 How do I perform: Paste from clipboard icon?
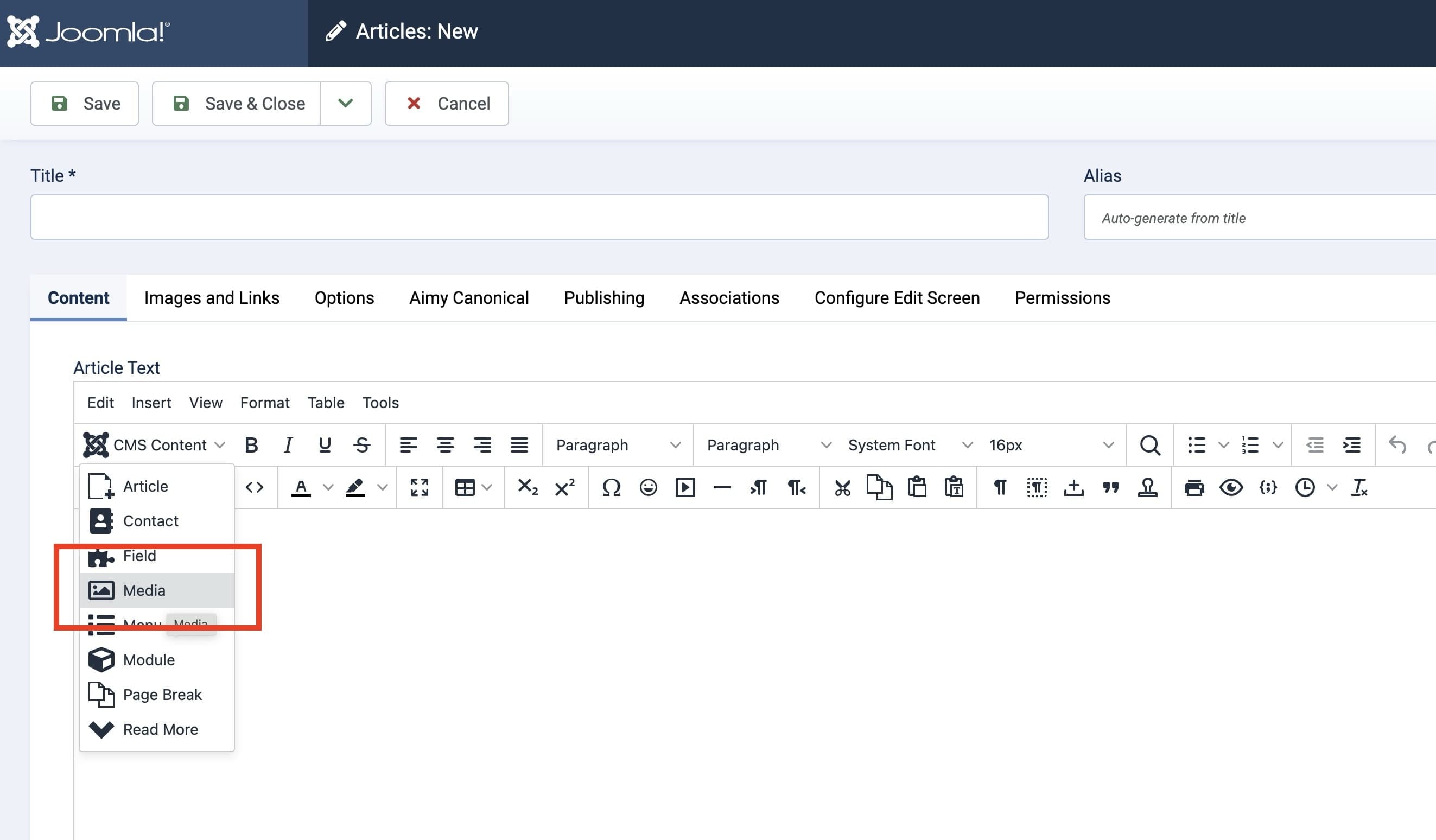pos(917,487)
